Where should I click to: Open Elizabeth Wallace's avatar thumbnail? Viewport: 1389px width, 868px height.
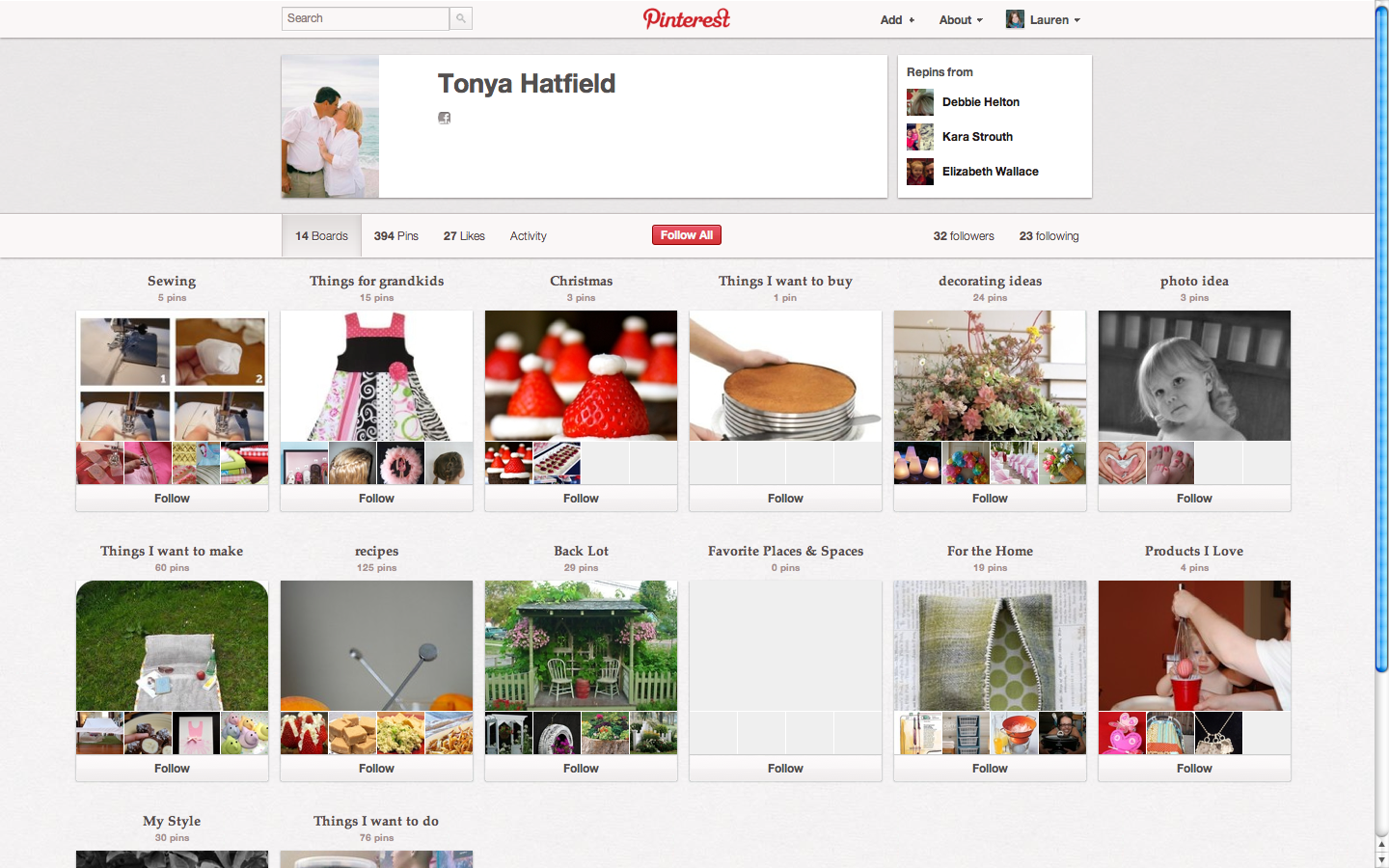click(920, 172)
